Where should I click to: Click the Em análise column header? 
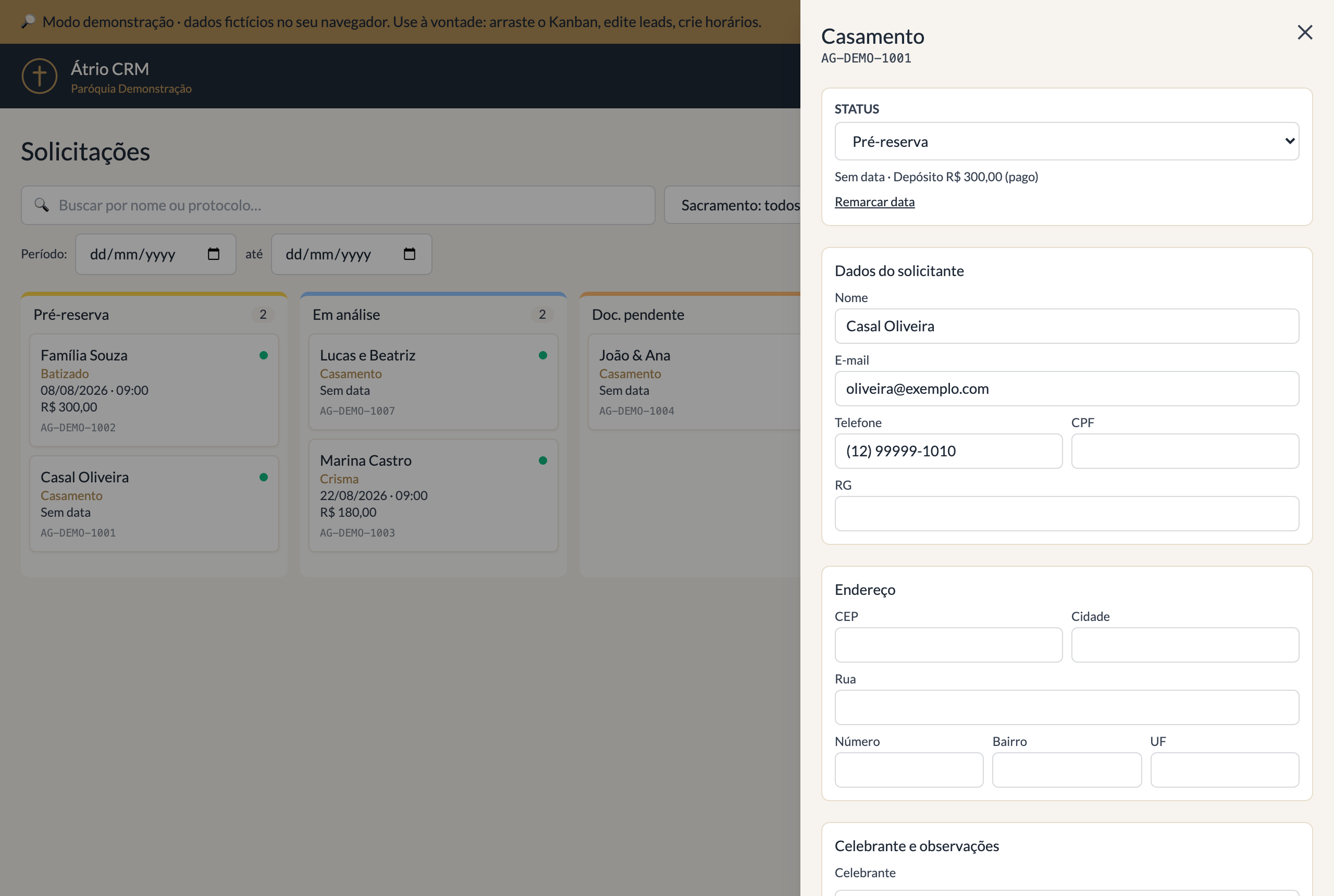[x=346, y=314]
